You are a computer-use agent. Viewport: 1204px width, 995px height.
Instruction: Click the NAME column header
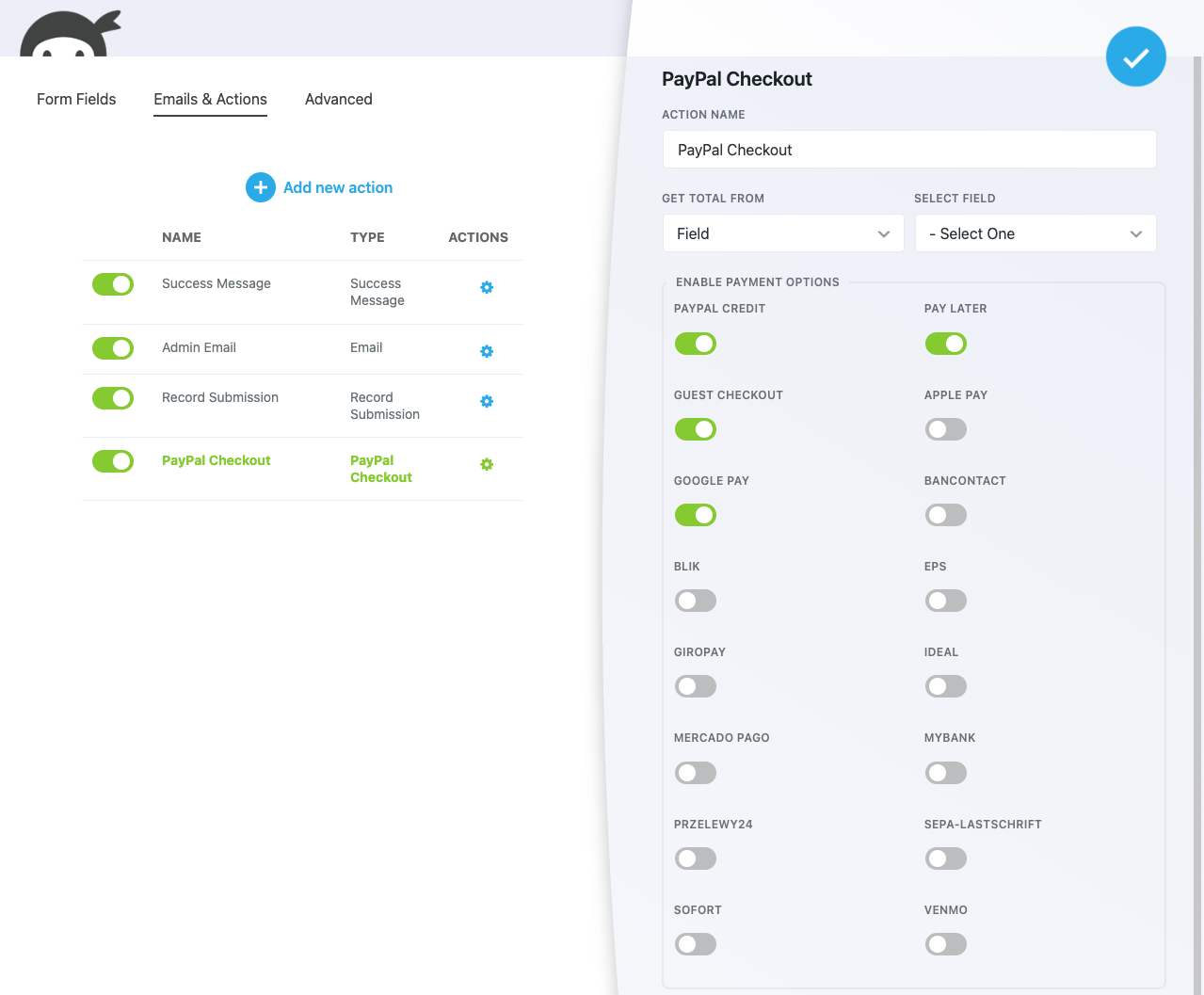182,237
